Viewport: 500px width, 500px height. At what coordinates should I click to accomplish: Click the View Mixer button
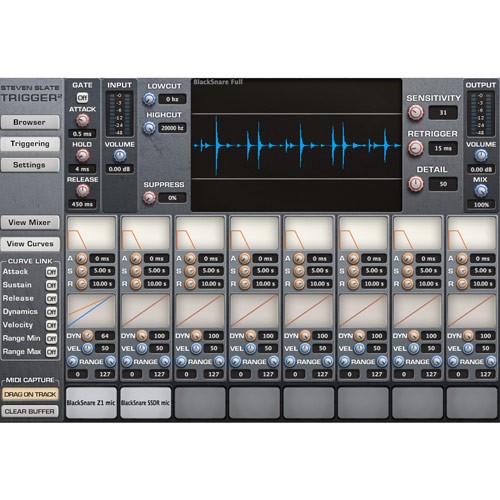pyautogui.click(x=30, y=222)
